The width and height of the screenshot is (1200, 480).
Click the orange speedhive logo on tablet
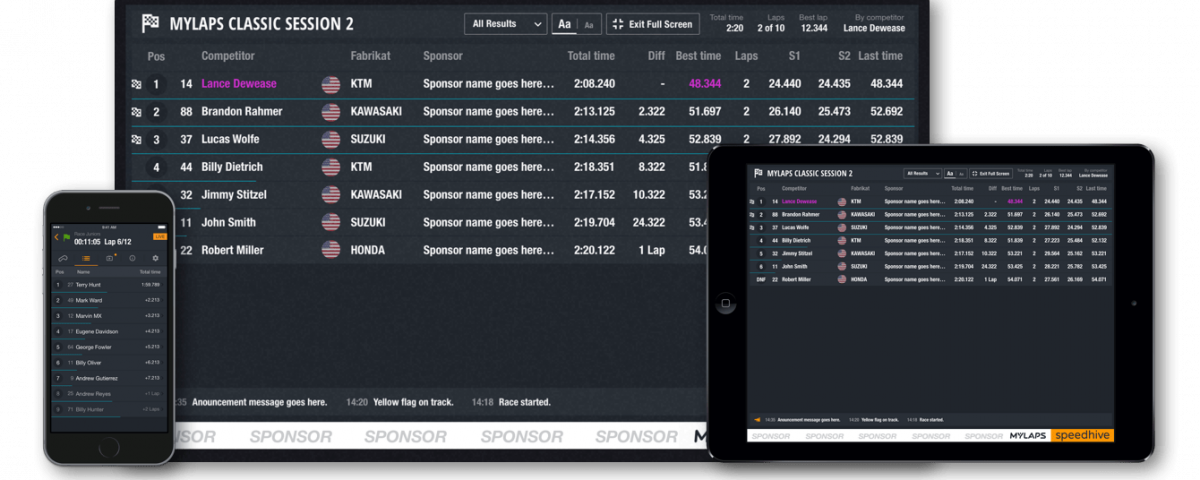click(1082, 436)
